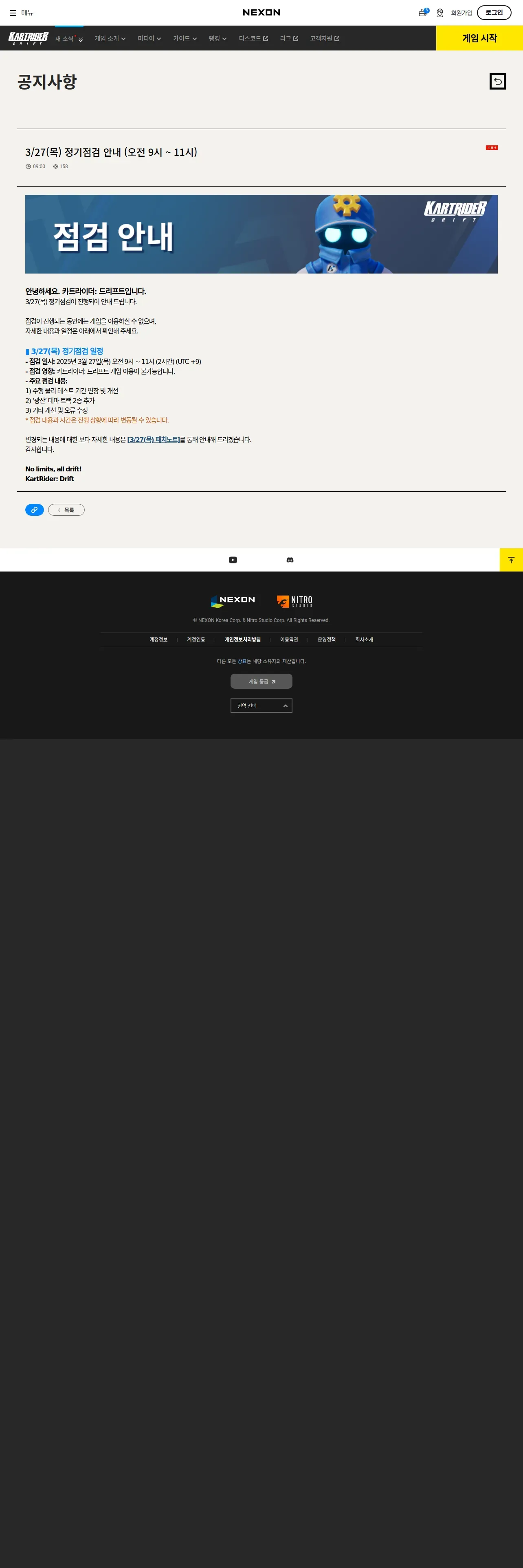Click the NEXON logo in header

coord(261,12)
